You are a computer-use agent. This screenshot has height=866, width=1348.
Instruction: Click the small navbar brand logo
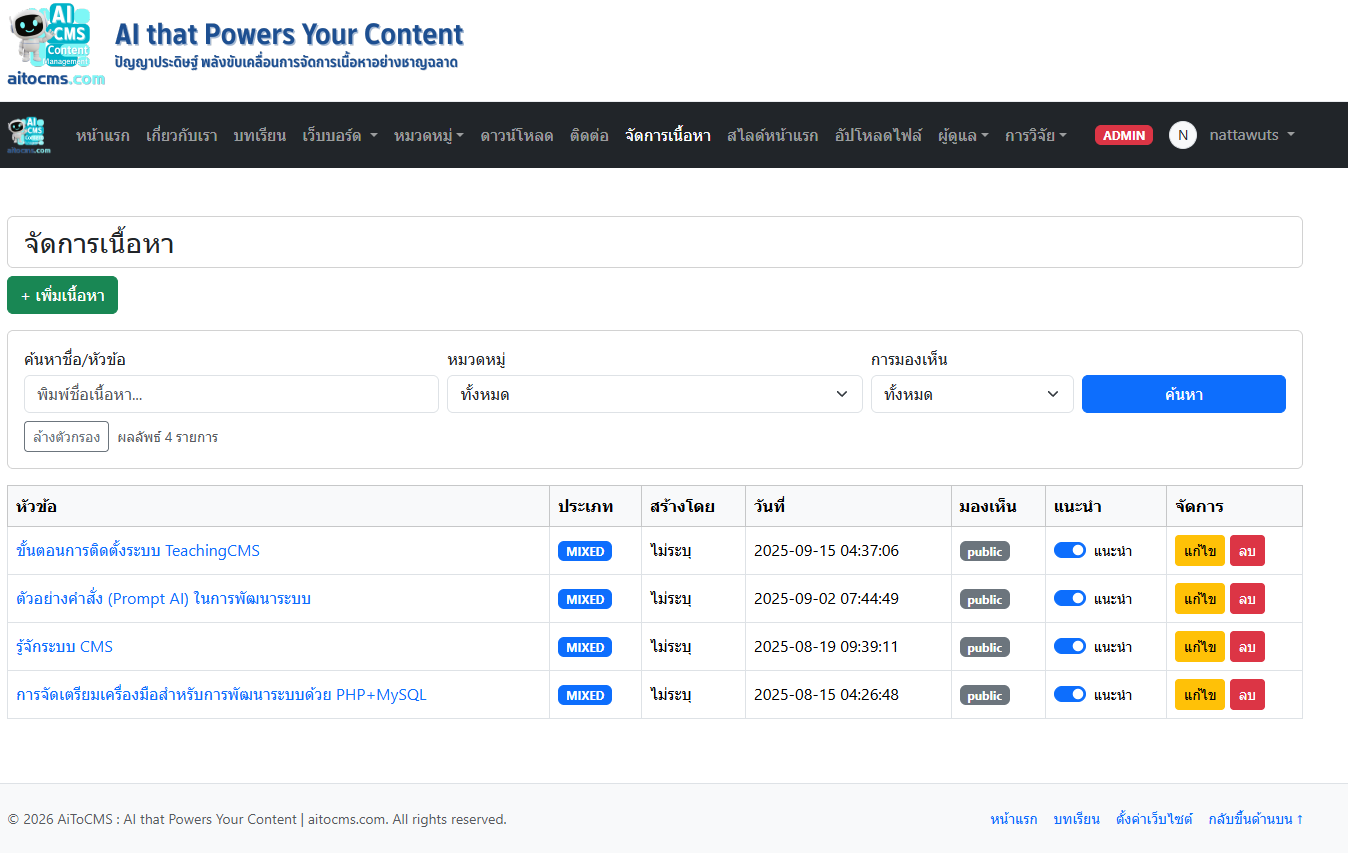tap(26, 135)
